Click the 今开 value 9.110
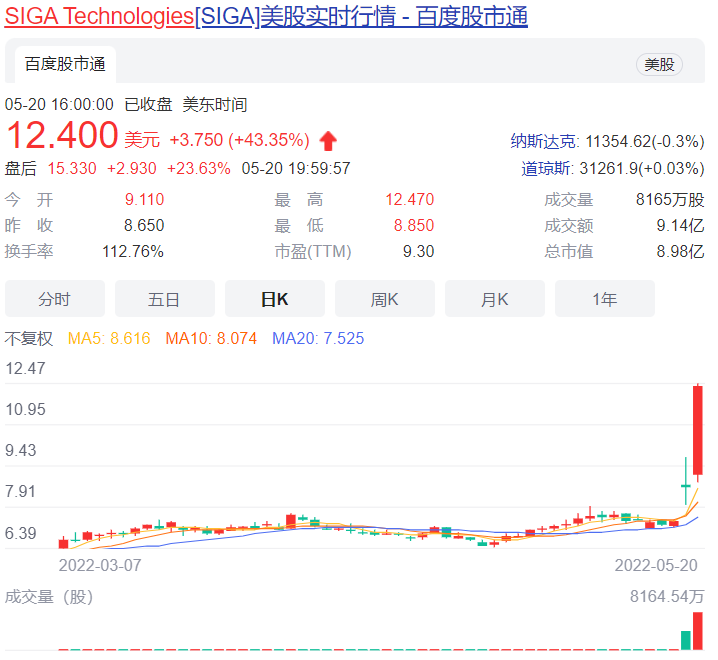 click(144, 199)
